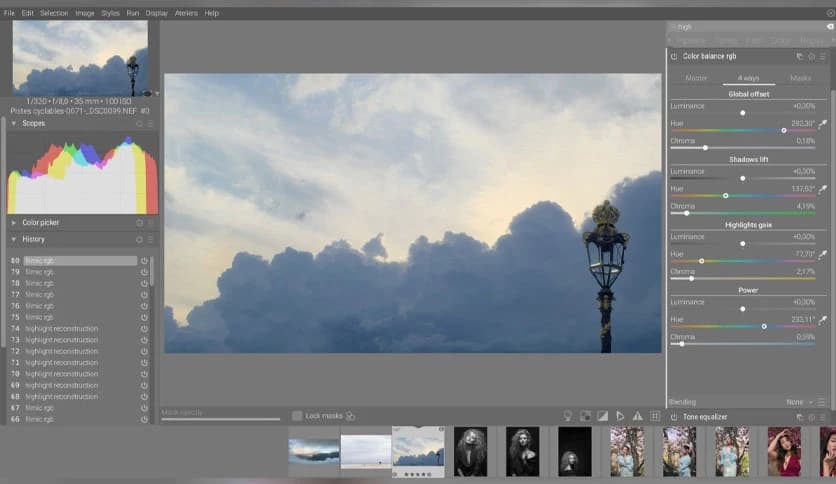This screenshot has height=484, width=836.
Task: Click the lightbulb icon in bottom toolbar
Action: click(568, 416)
